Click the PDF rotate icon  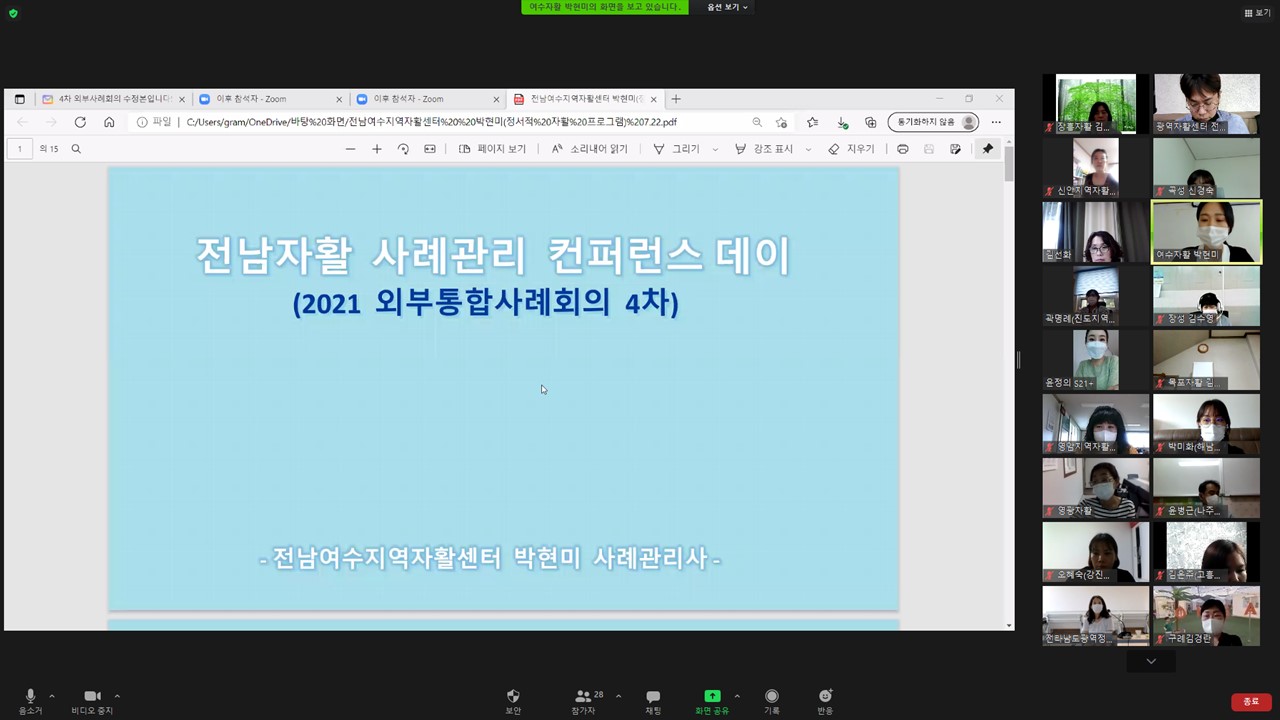[403, 149]
